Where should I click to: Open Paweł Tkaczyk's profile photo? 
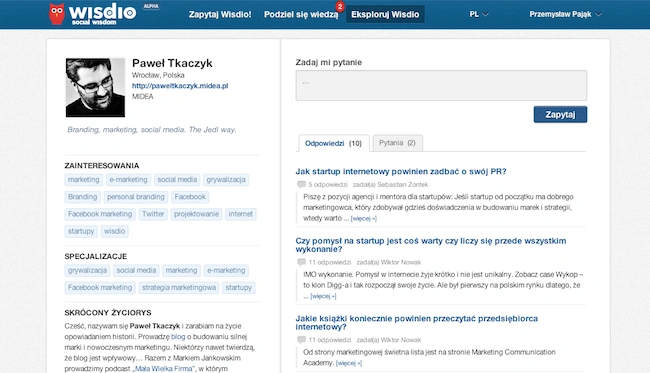[x=95, y=87]
